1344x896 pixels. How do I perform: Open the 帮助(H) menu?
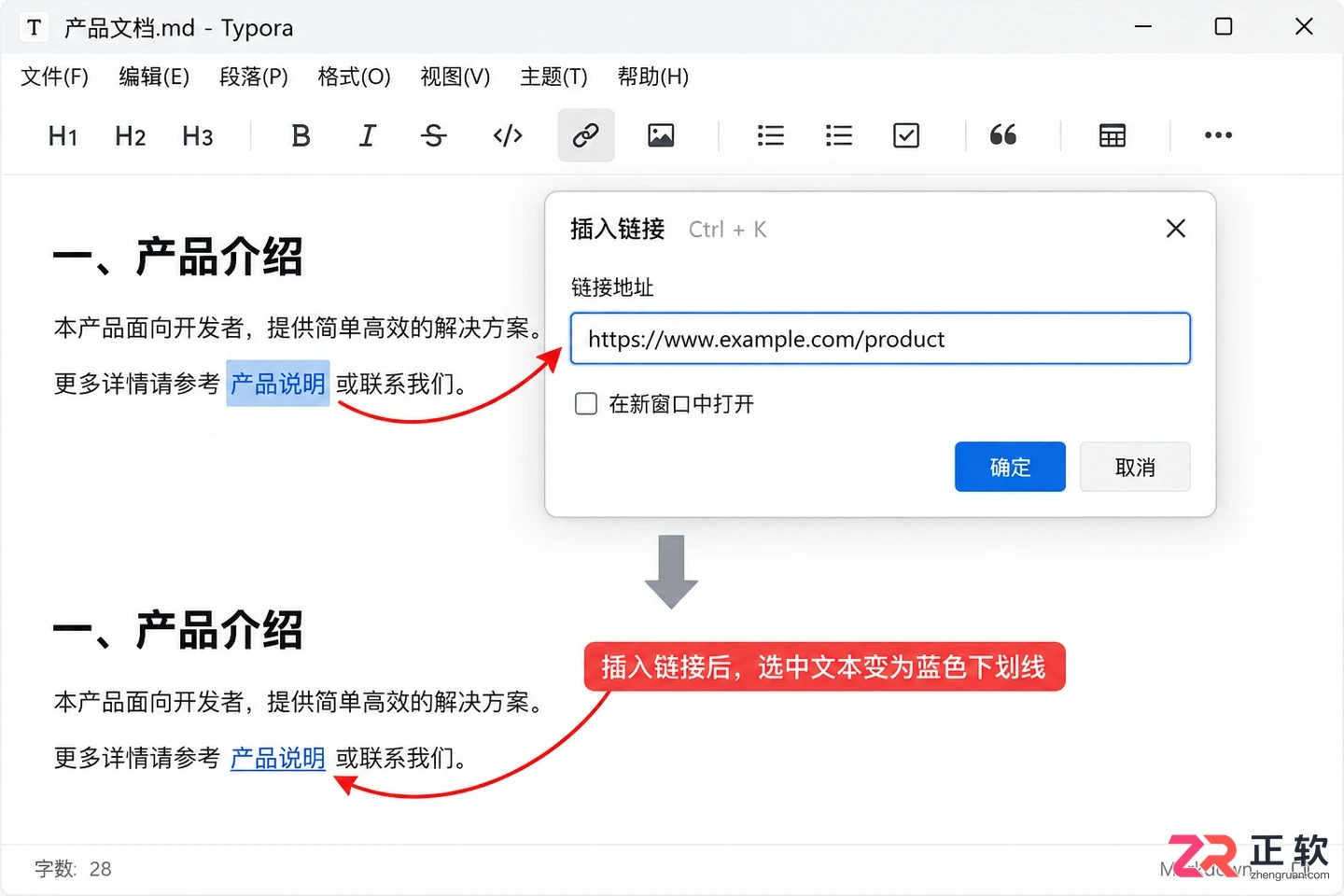tap(653, 77)
